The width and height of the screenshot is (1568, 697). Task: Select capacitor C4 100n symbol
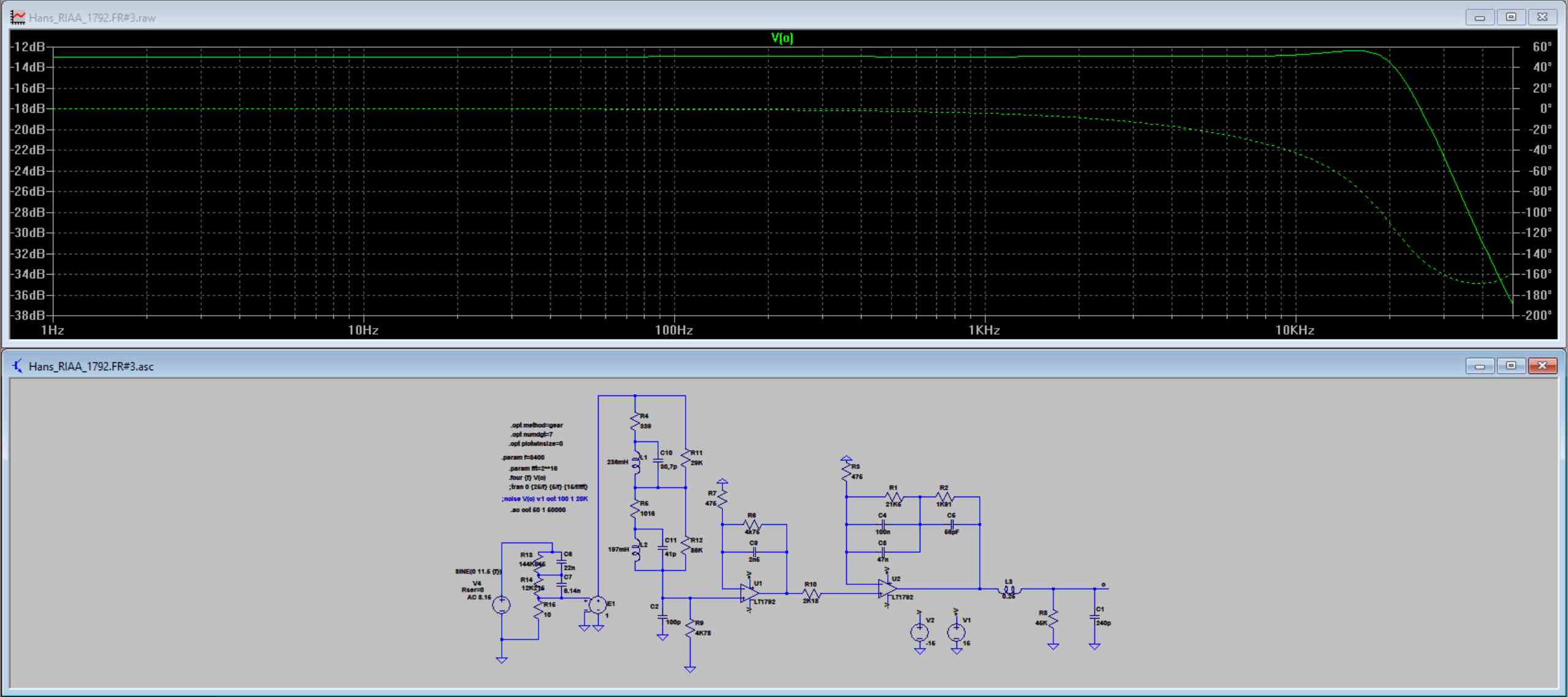click(883, 525)
